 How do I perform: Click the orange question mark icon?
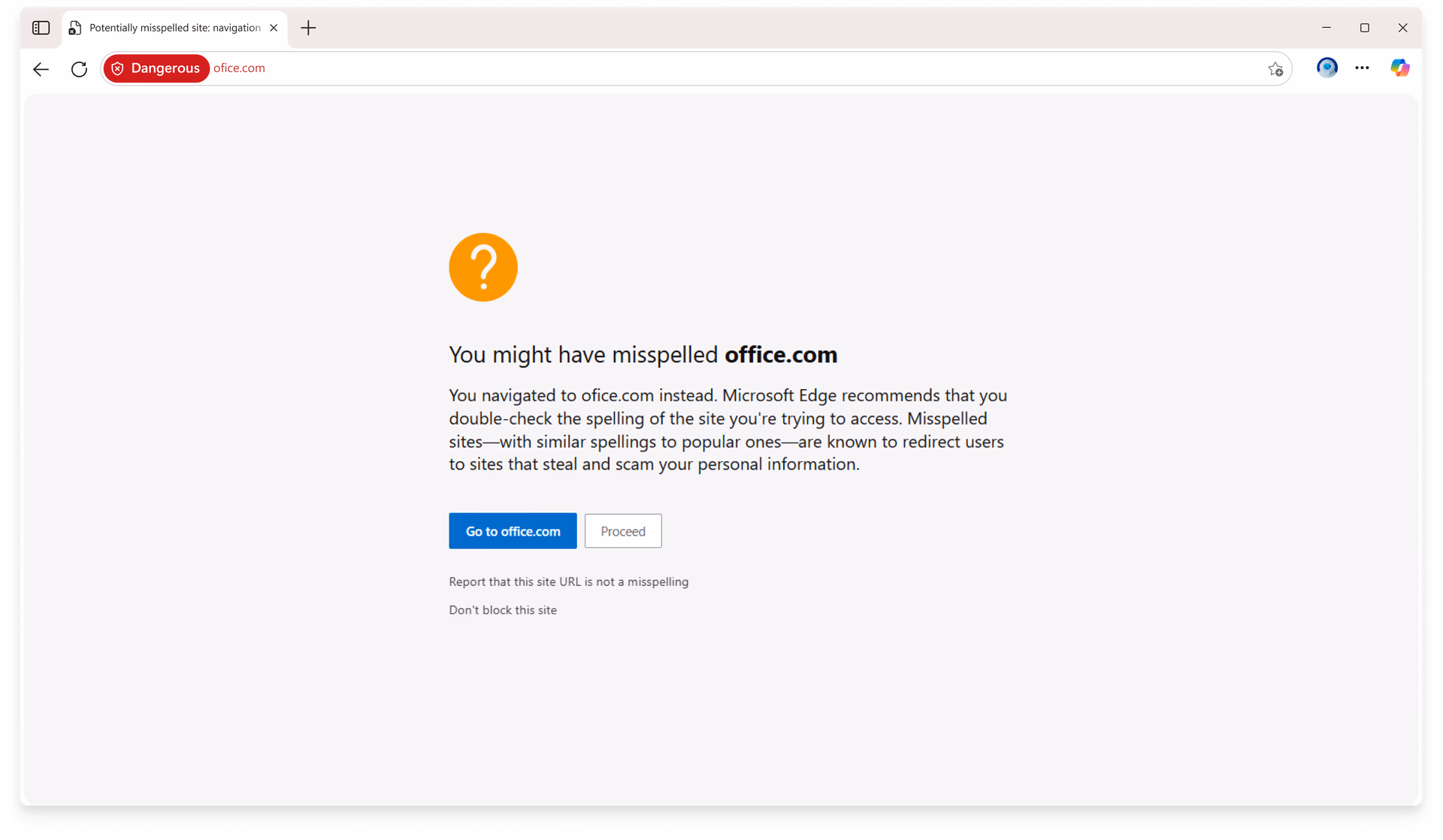tap(483, 267)
